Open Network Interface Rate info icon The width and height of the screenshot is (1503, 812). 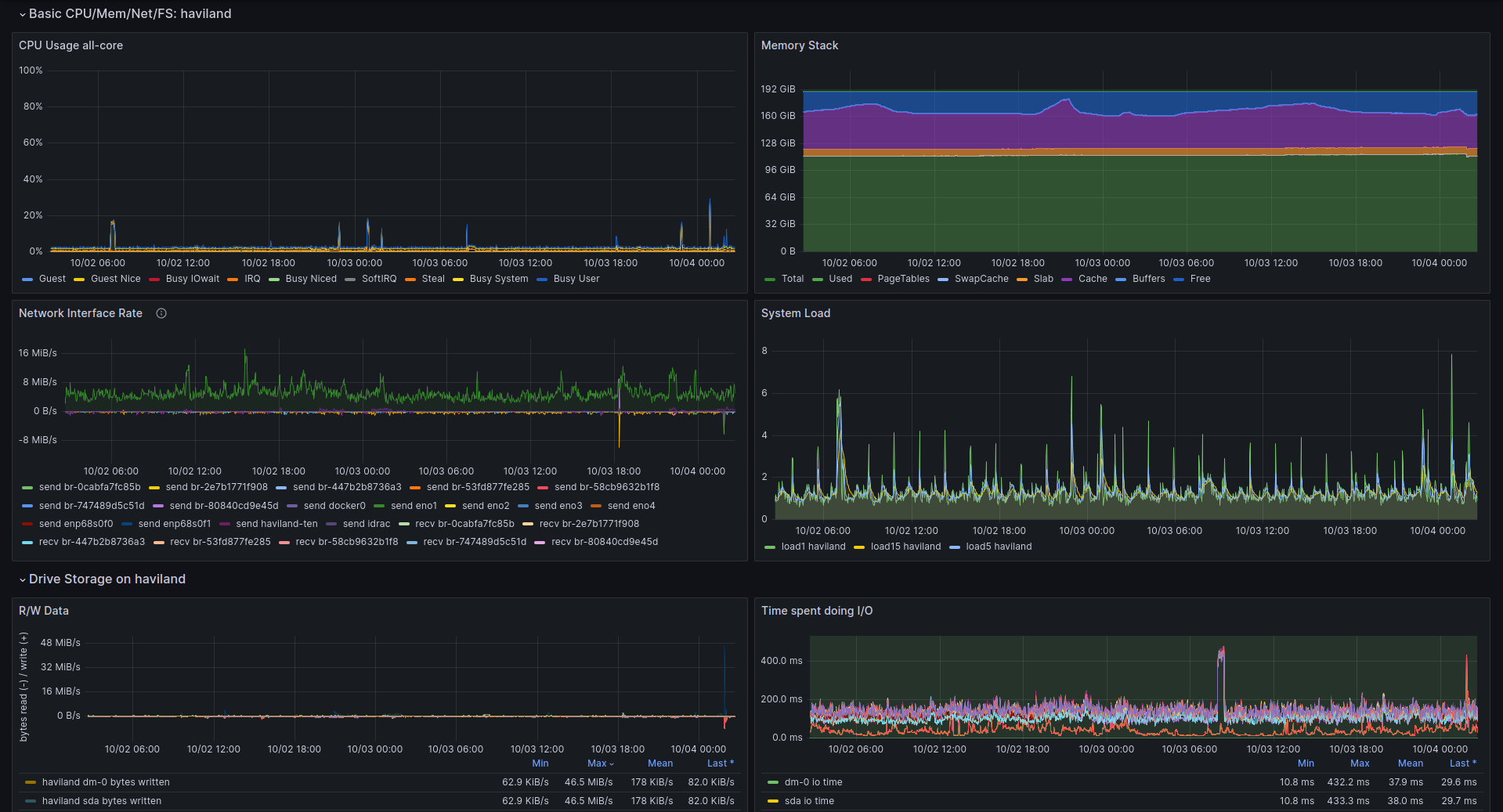161,313
